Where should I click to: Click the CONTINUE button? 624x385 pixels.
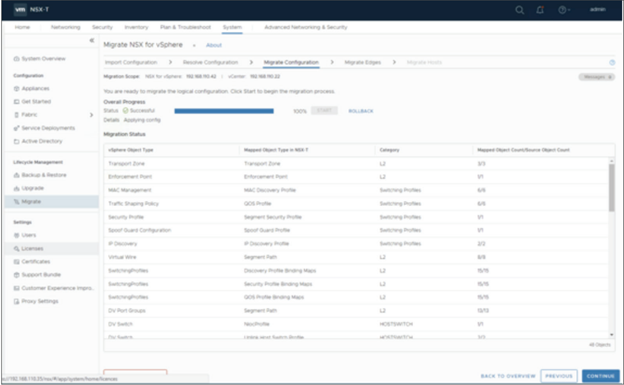(601, 376)
